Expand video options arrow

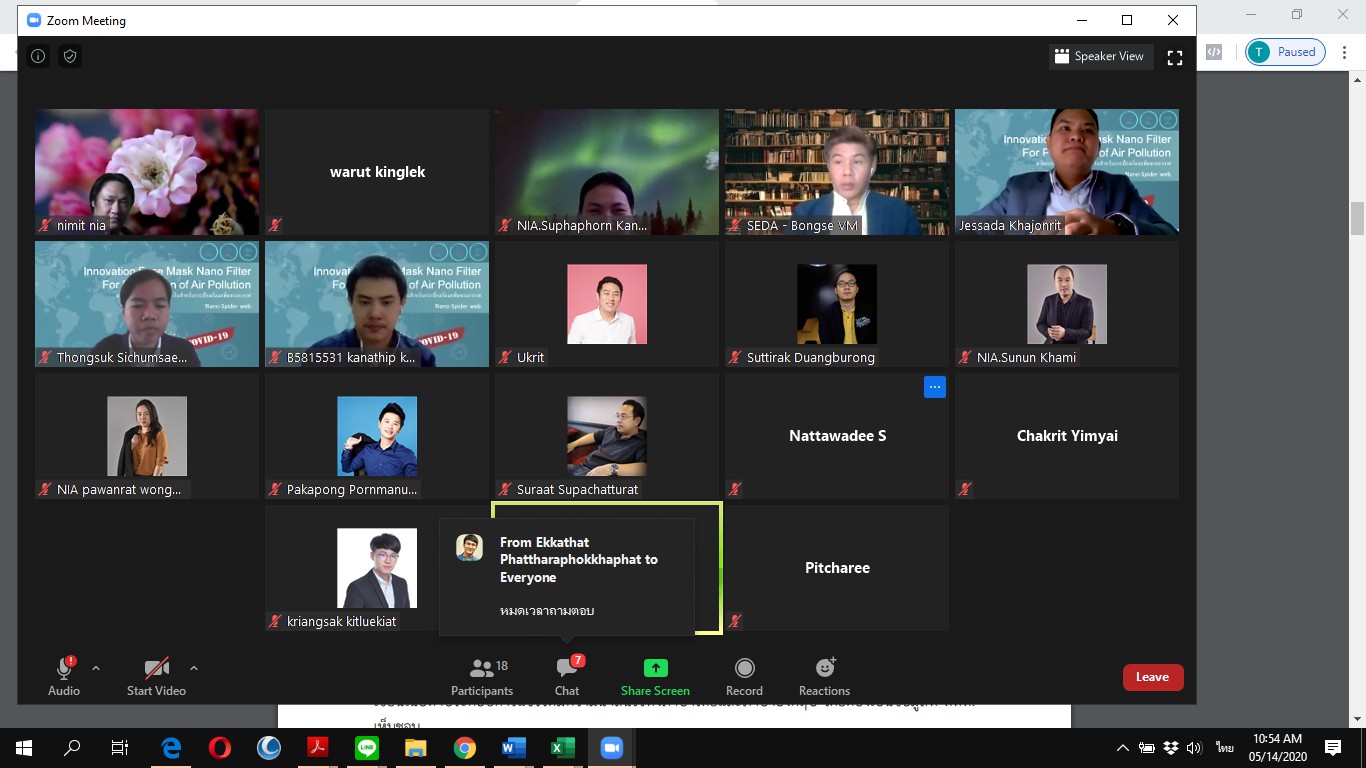[194, 668]
